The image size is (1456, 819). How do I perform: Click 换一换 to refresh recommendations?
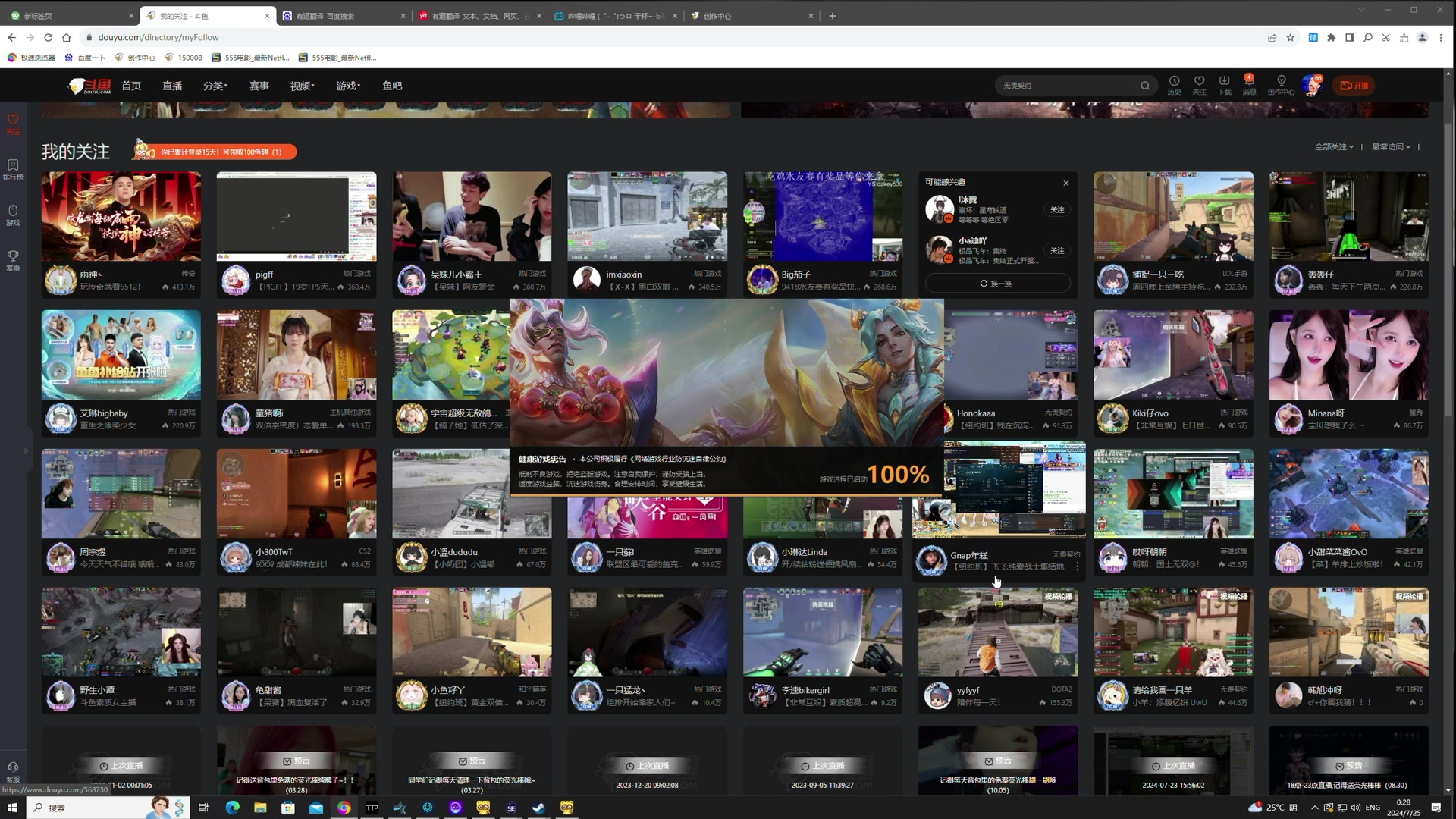point(996,283)
